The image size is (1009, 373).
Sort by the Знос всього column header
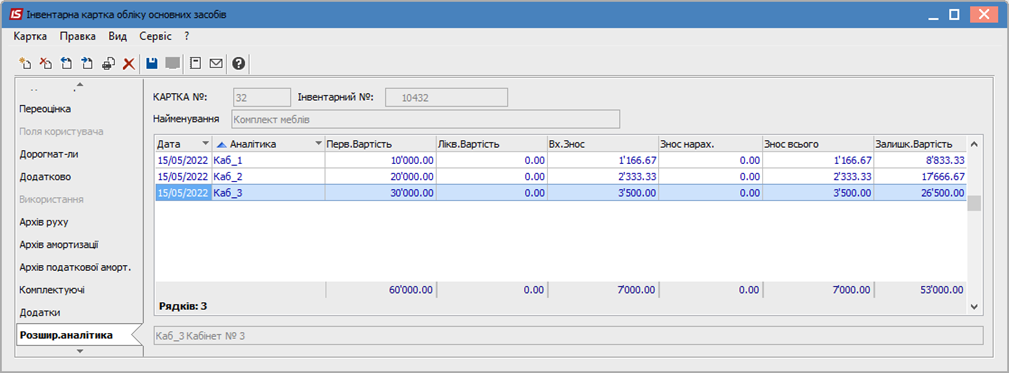pos(818,144)
